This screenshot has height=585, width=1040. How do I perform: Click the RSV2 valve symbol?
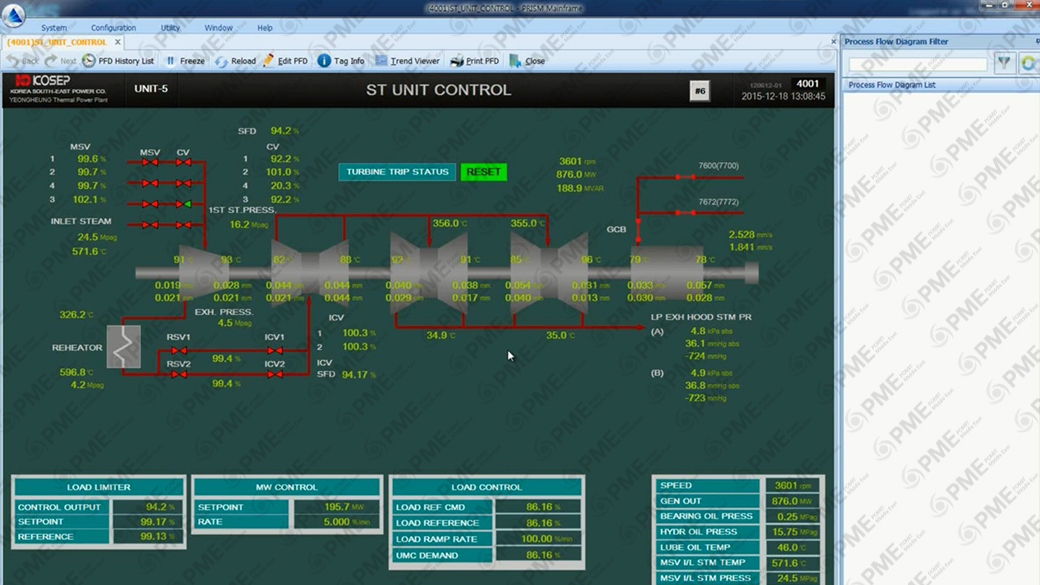click(178, 375)
